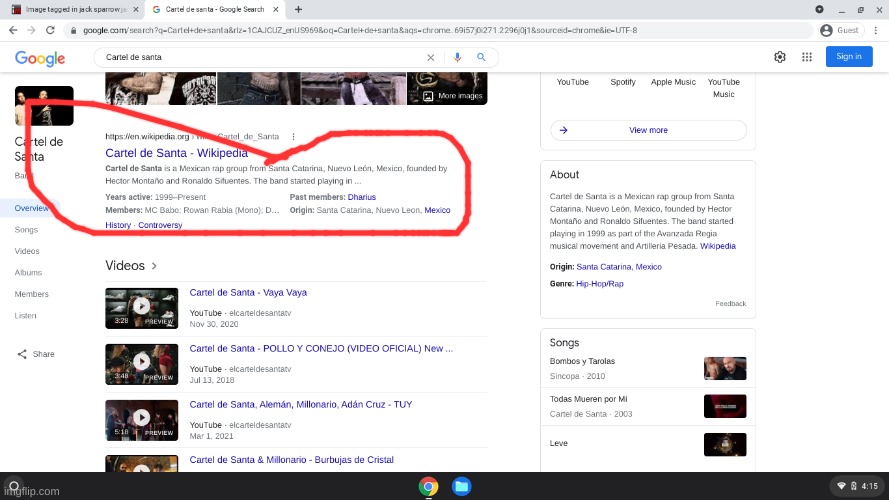Open the Bombos y Tarolas song thumbnail
The image size is (889, 500).
[725, 368]
